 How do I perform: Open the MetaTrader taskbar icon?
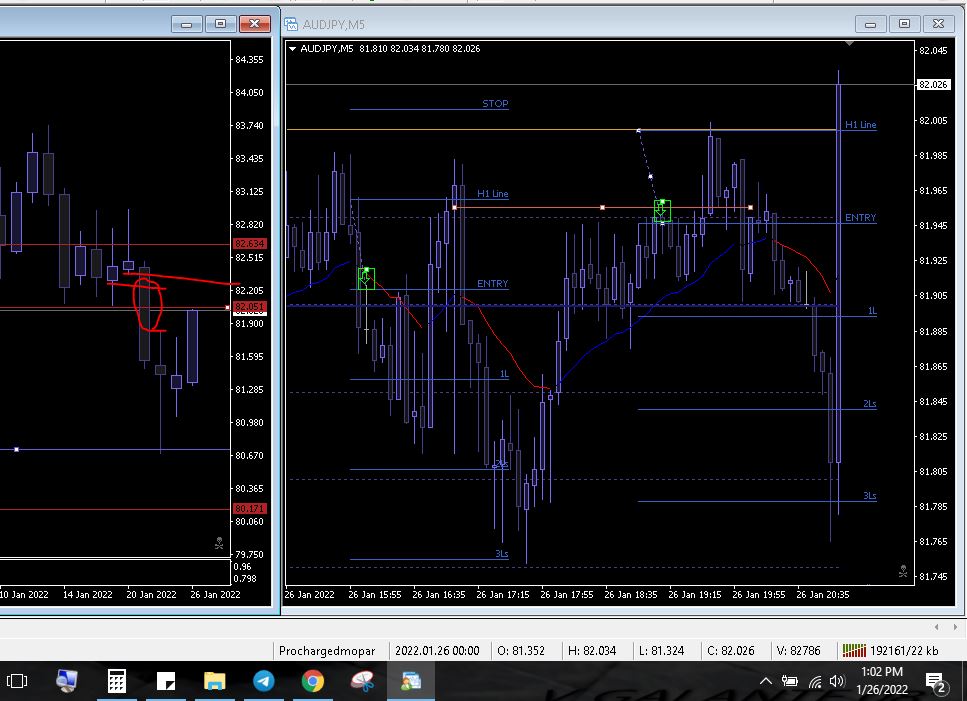(x=411, y=681)
